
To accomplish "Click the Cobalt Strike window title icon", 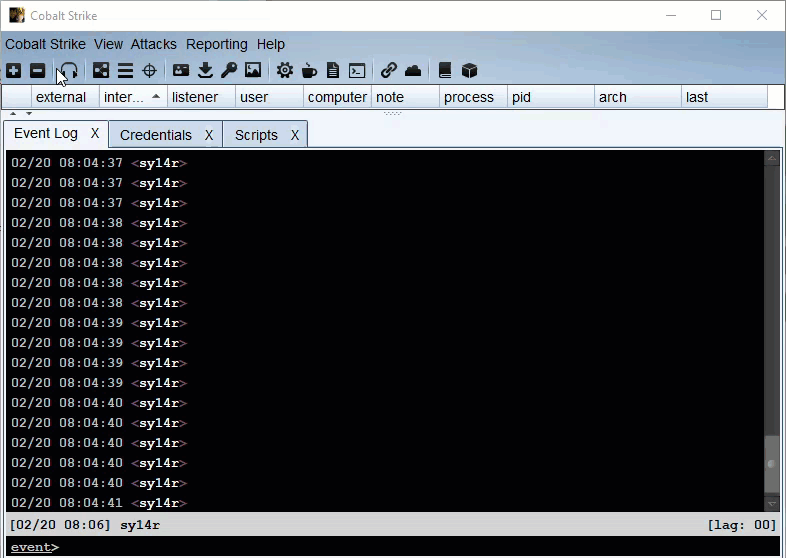I will click(x=17, y=16).
